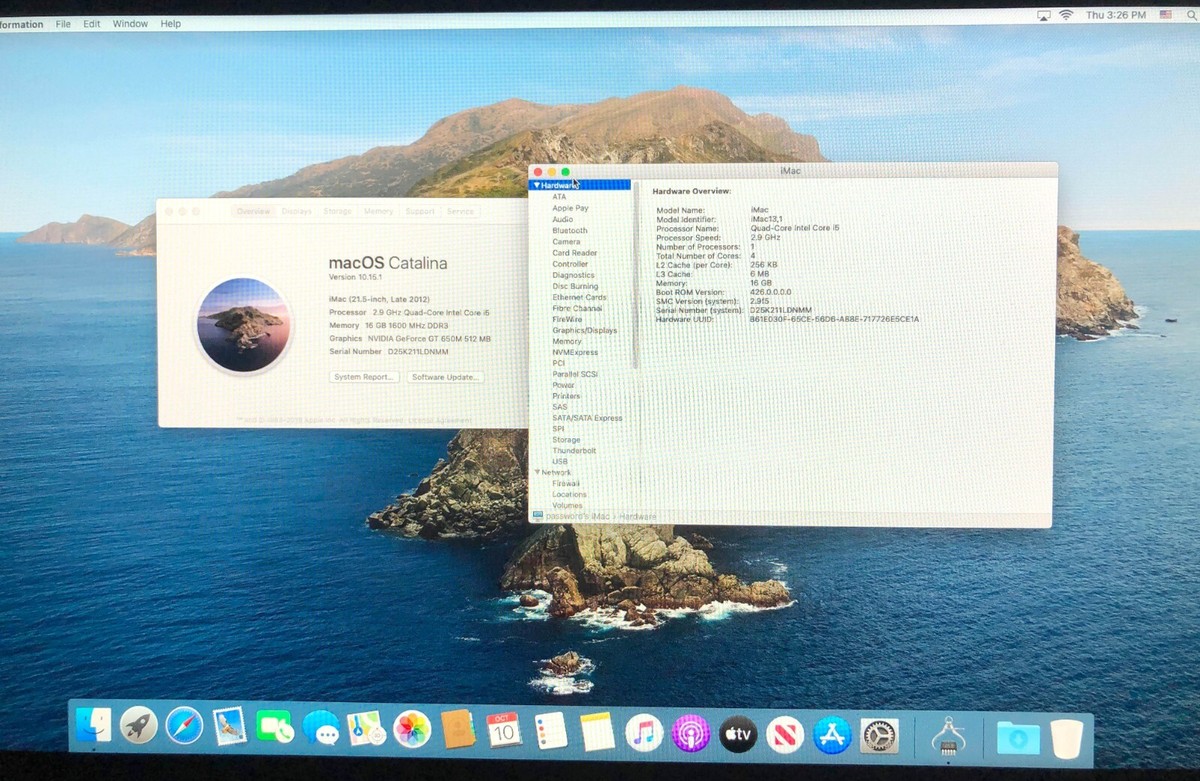The width and height of the screenshot is (1200, 781).
Task: Open Podcasts purple icon in Dock
Action: 691,734
